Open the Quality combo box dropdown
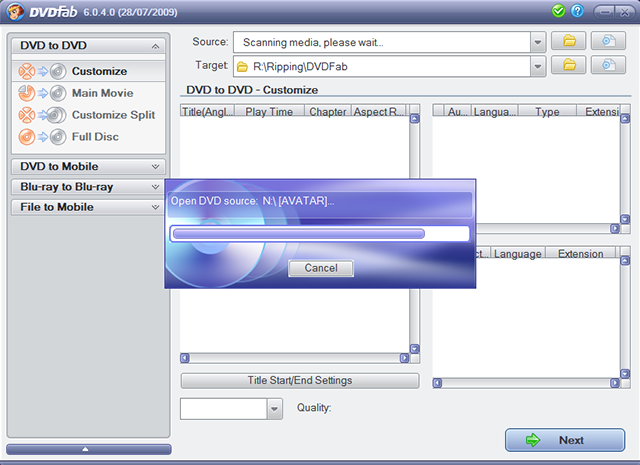 [275, 409]
